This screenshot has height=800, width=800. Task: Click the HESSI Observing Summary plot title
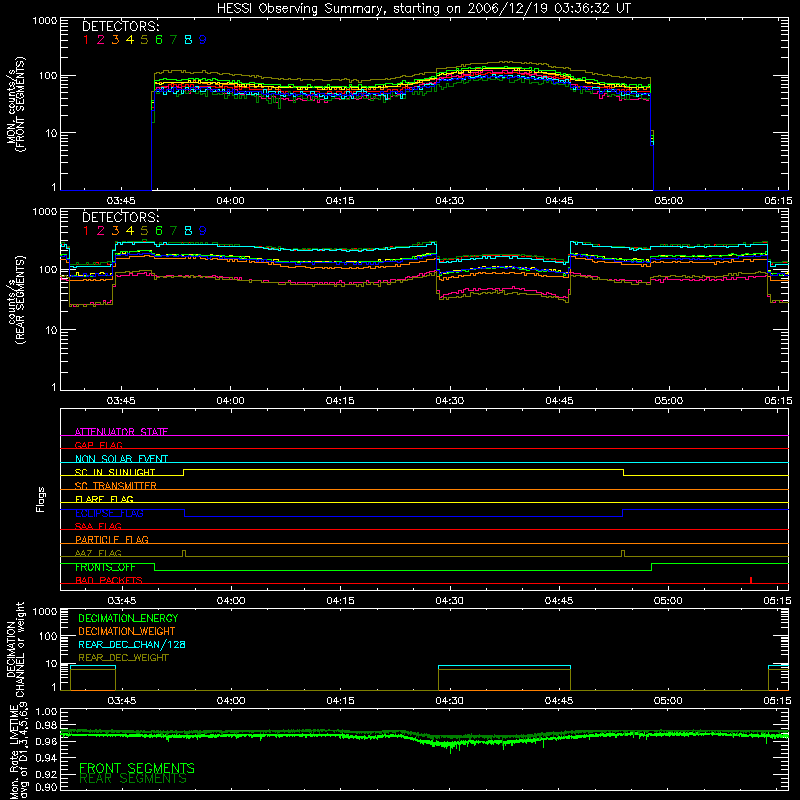point(423,9)
